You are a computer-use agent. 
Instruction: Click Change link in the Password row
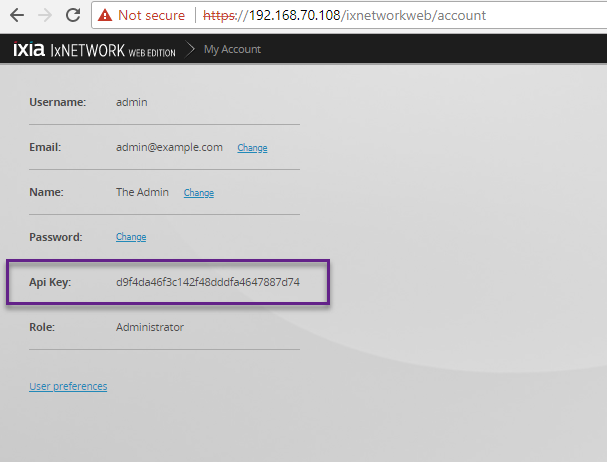point(131,237)
